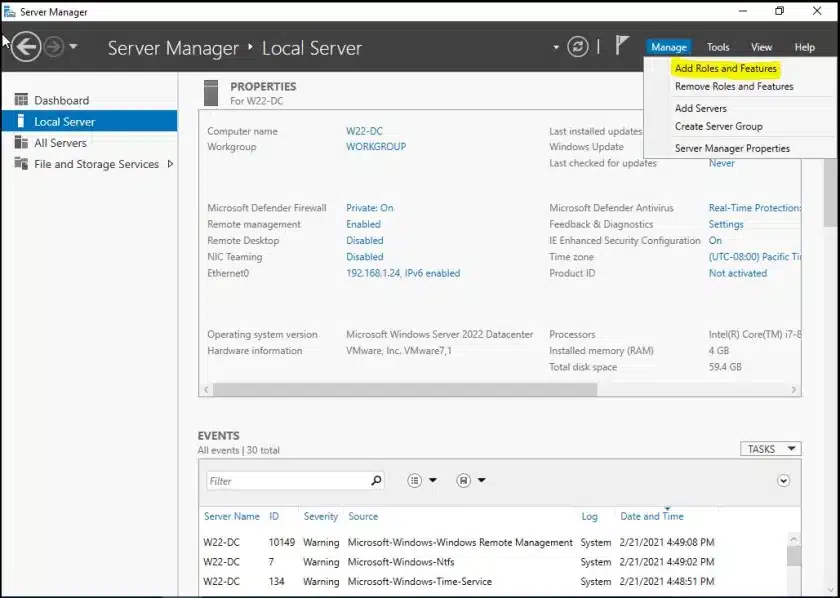Sort events by Severity column header

[321, 516]
